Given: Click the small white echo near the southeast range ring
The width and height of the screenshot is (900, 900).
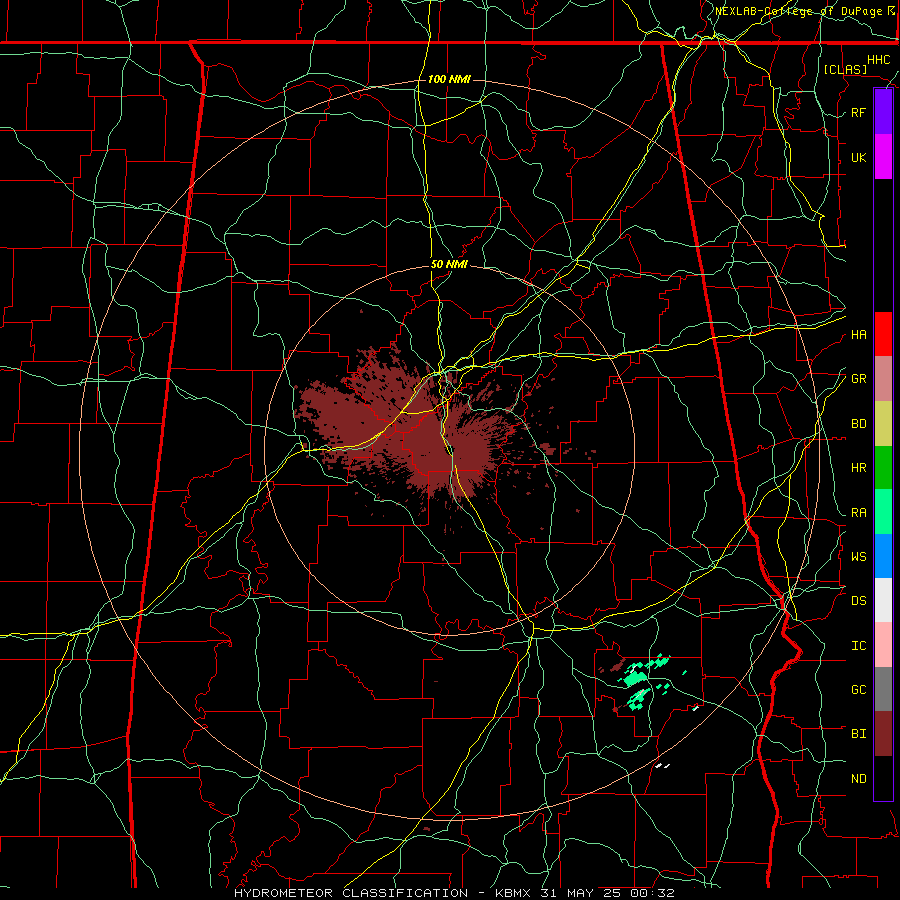Looking at the screenshot, I should 662,765.
